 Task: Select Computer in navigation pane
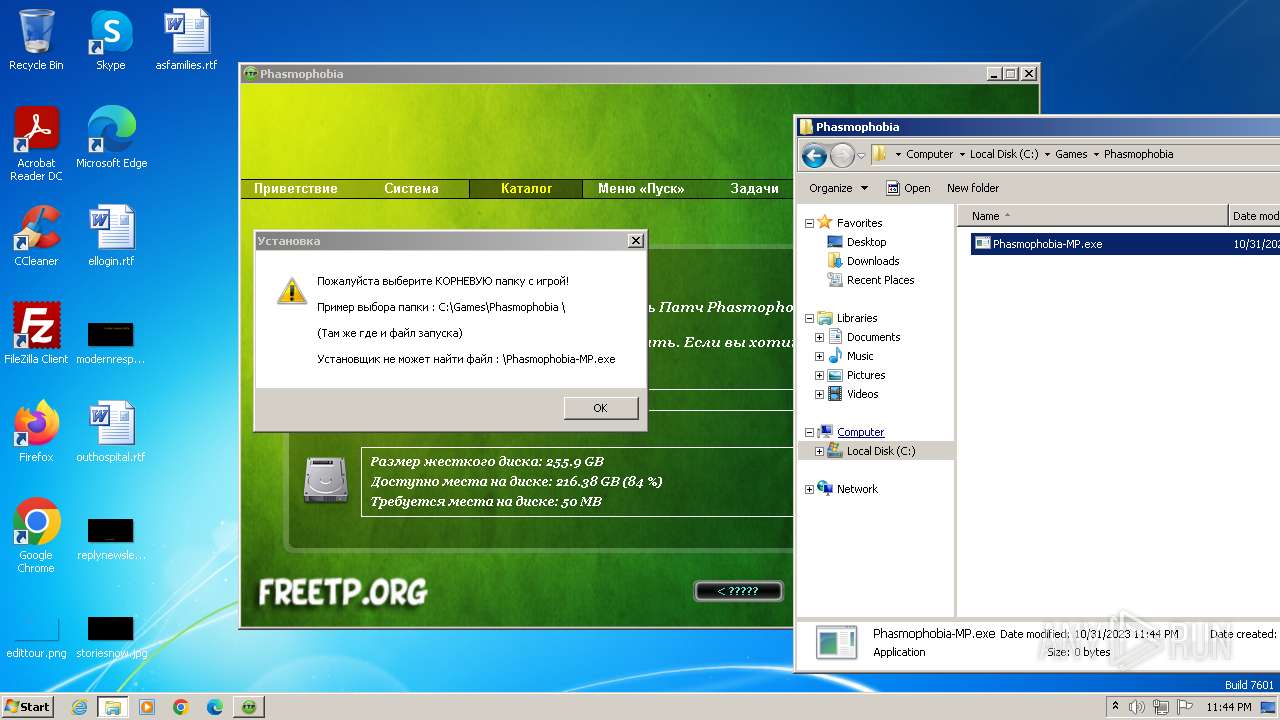click(851, 432)
